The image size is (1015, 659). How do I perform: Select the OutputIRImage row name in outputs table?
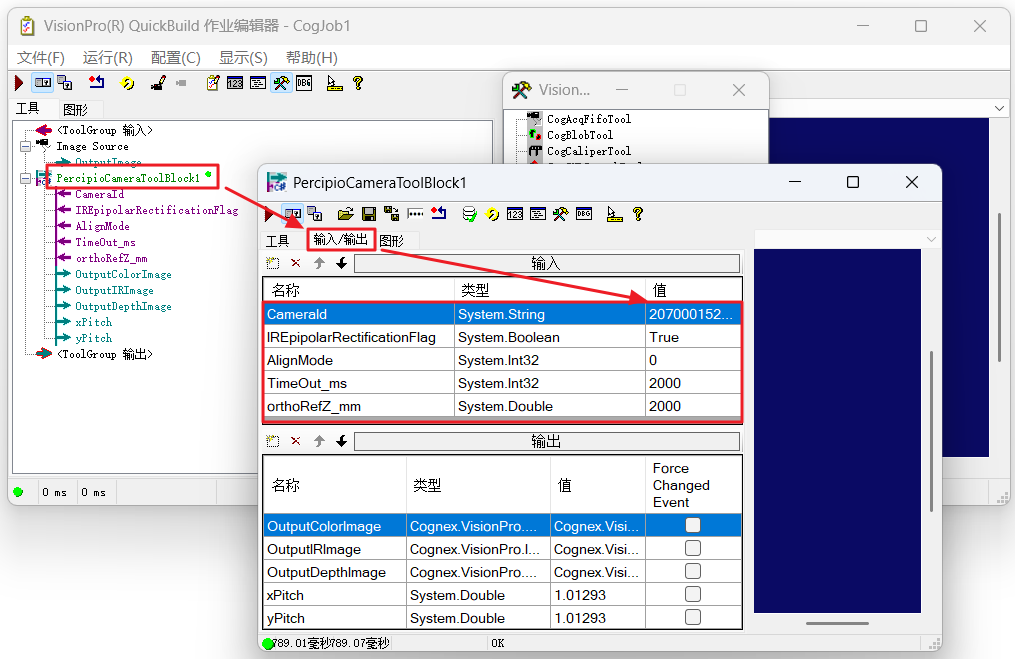335,549
